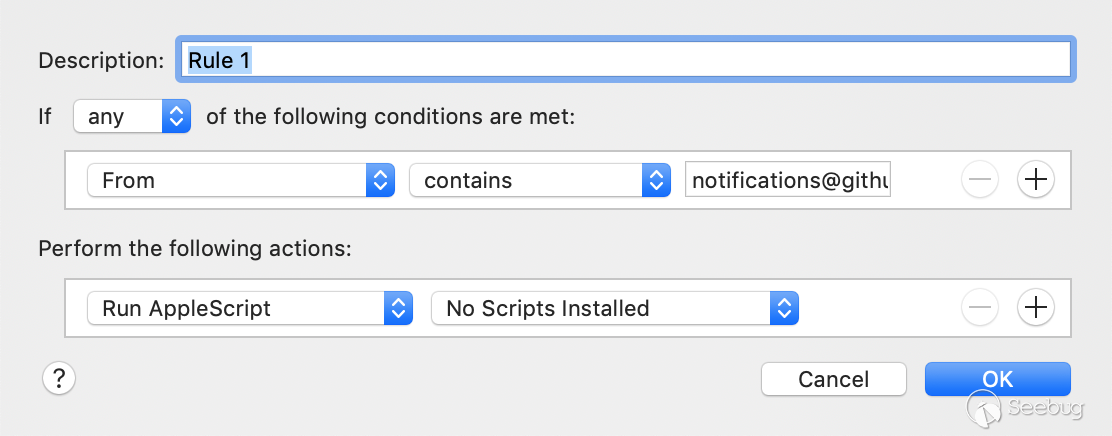The height and width of the screenshot is (436, 1112).
Task: Click the 'If' label before the dropdown
Action: click(x=45, y=116)
